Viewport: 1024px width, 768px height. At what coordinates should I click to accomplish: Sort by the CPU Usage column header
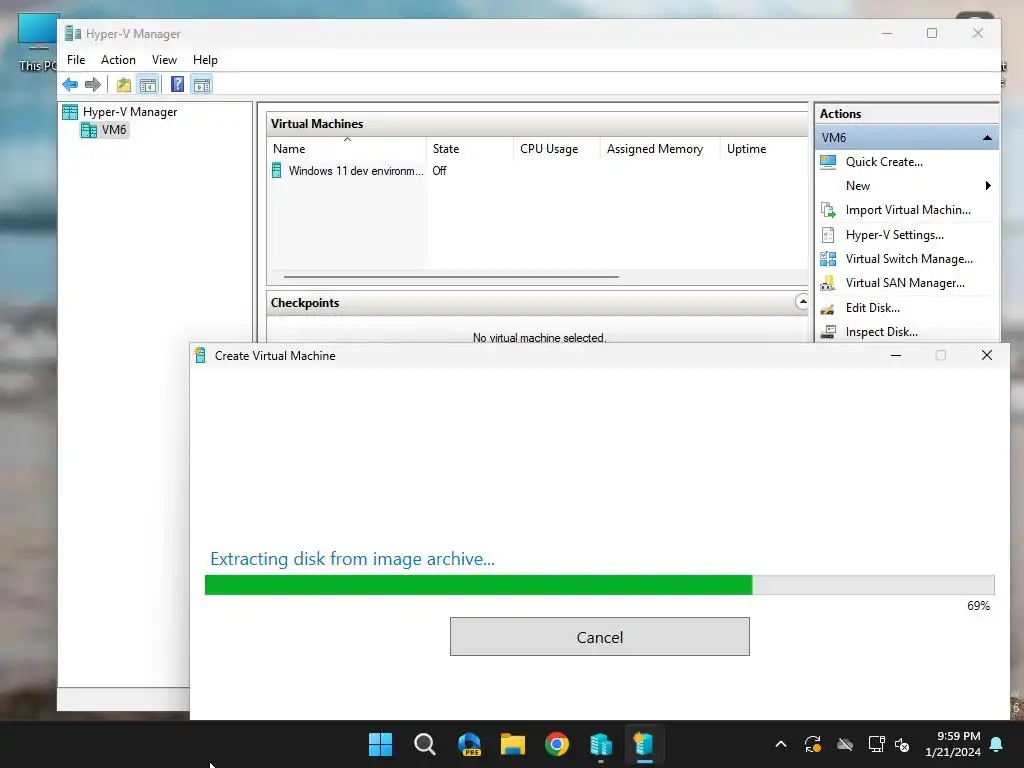point(556,149)
